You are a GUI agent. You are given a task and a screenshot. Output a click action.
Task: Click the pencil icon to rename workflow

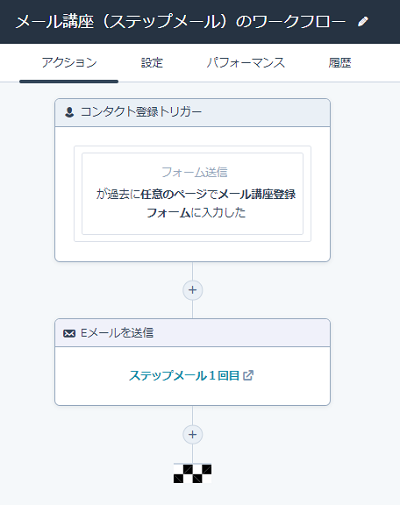point(363,22)
